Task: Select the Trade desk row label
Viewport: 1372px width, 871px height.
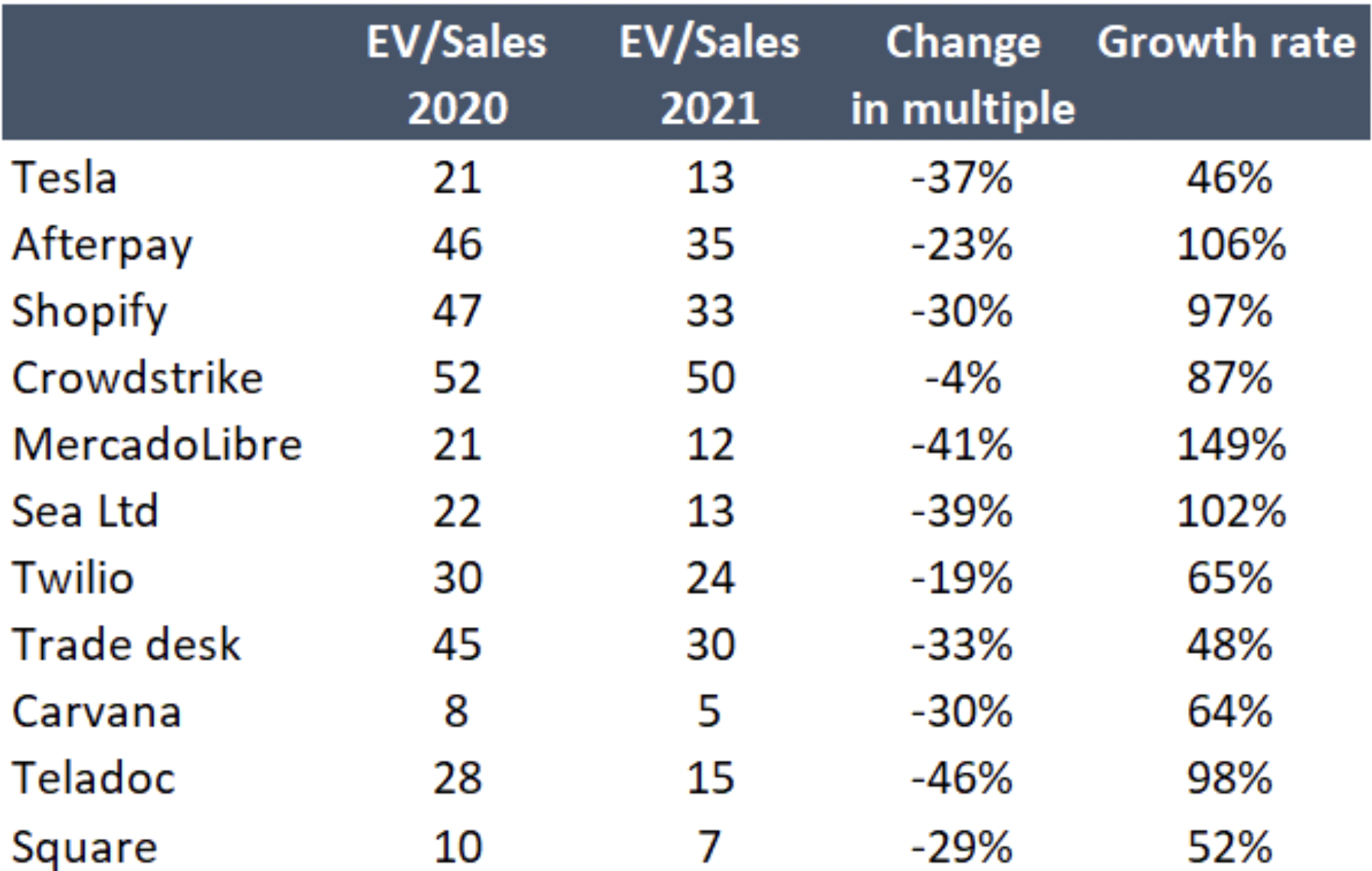Action: tap(127, 645)
